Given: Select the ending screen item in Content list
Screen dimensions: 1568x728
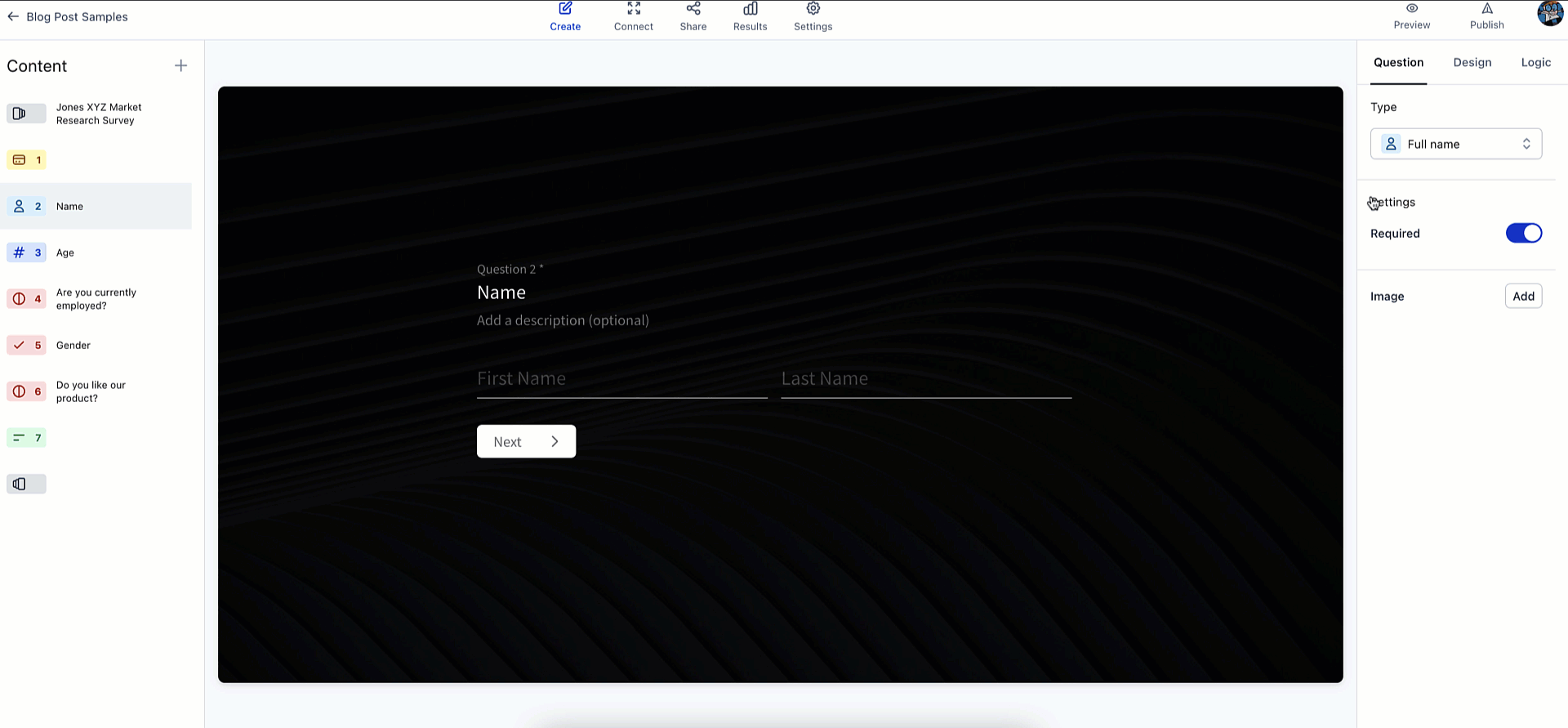Looking at the screenshot, I should [x=26, y=484].
